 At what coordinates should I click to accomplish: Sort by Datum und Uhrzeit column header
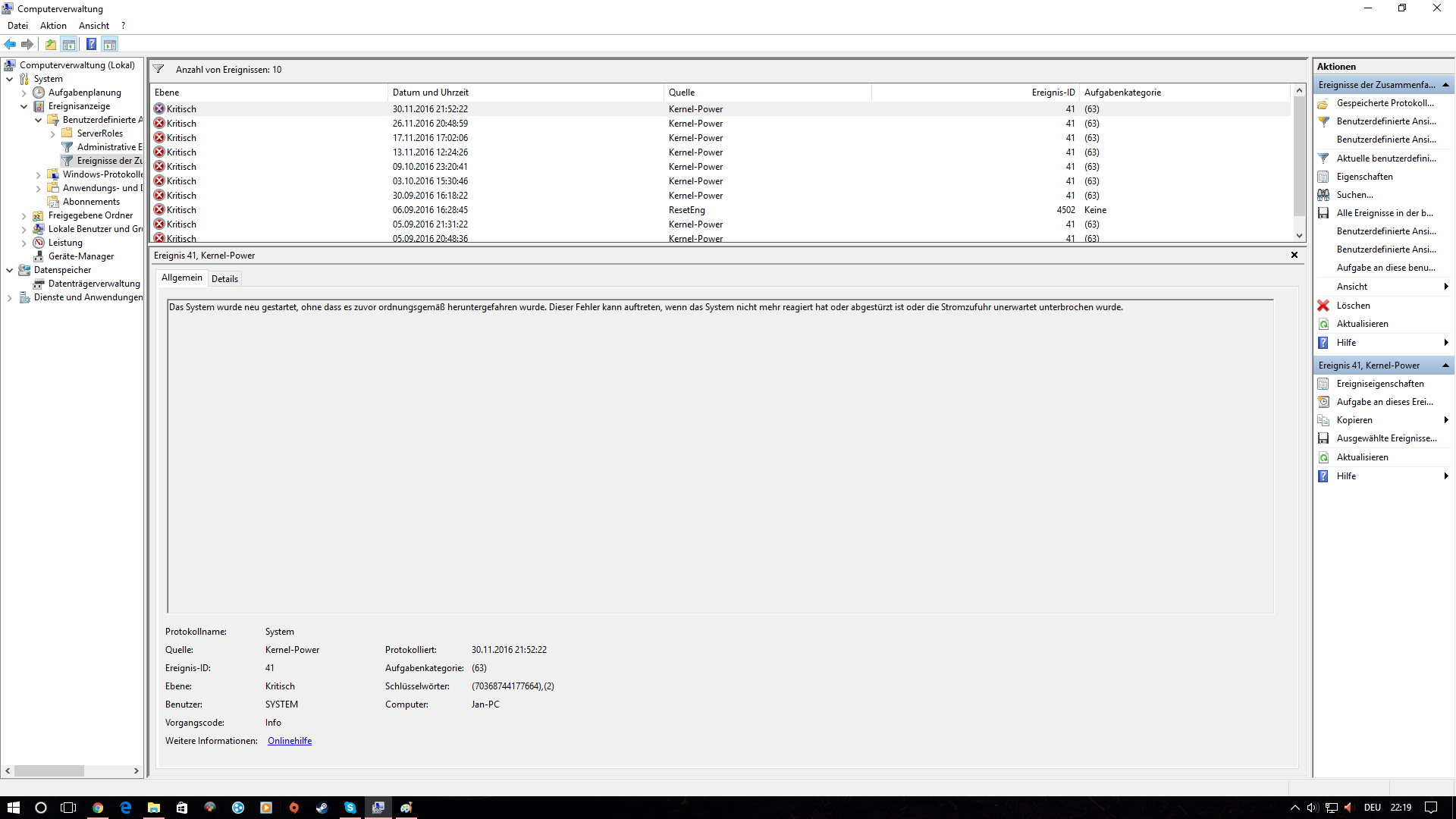click(430, 93)
